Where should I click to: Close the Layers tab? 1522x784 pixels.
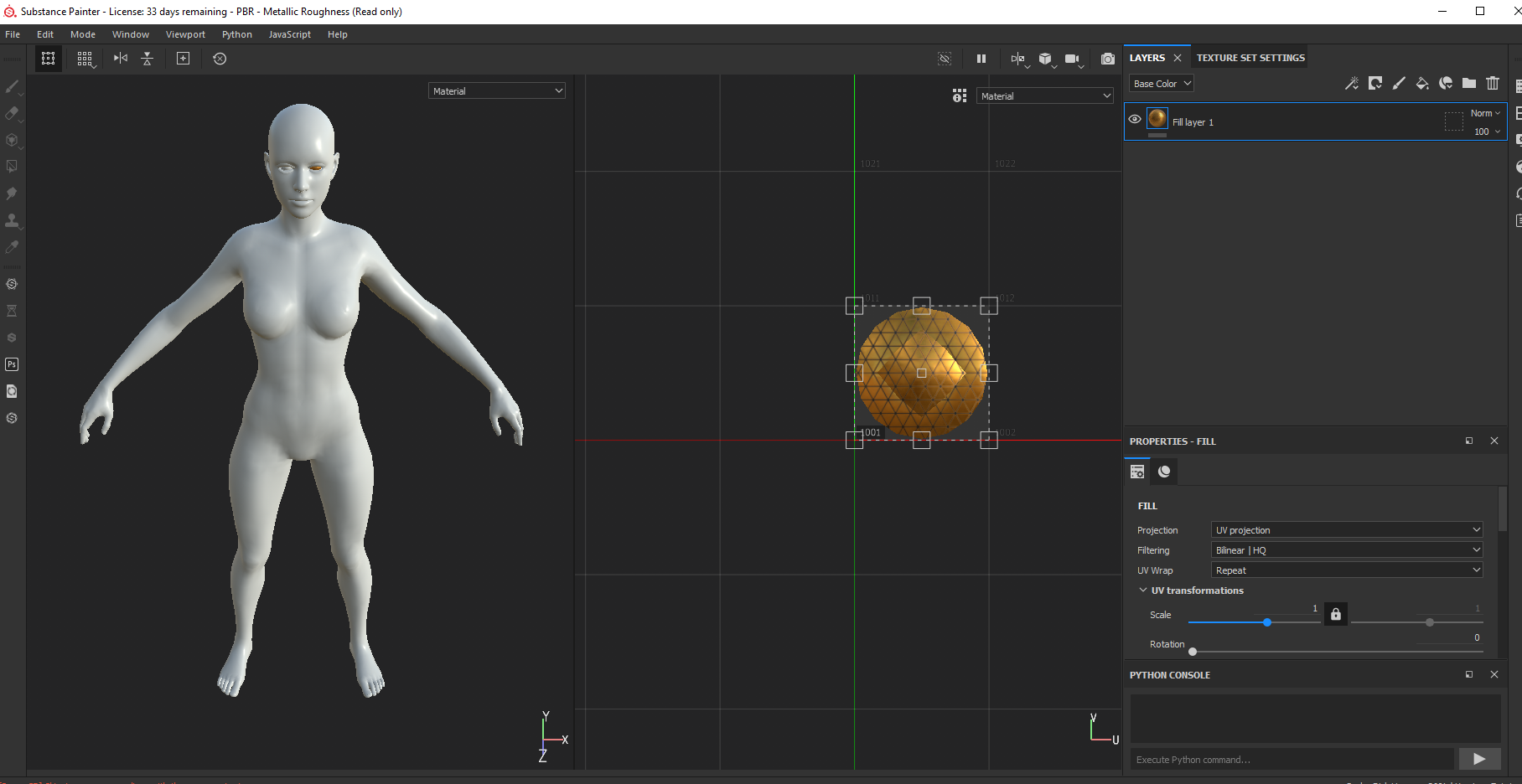tap(1178, 58)
